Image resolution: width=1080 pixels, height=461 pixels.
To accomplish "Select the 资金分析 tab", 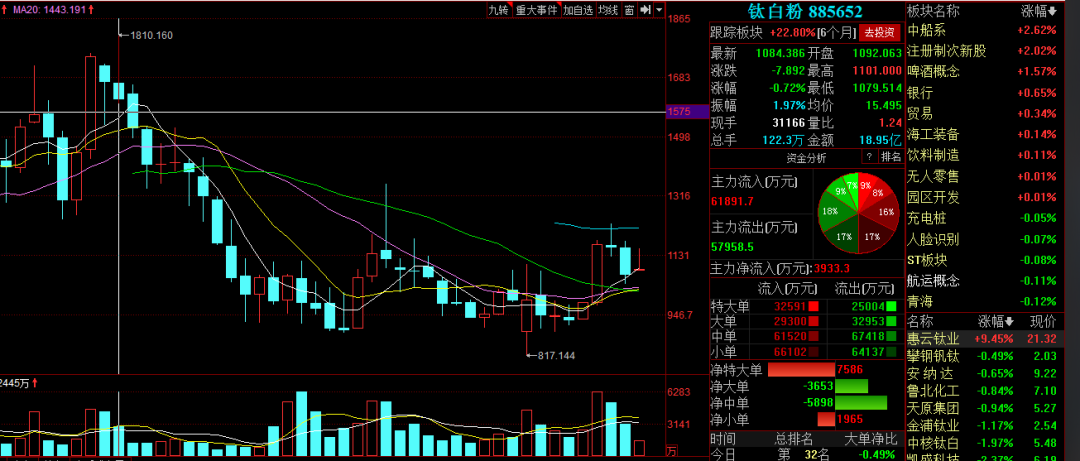I will coord(807,157).
